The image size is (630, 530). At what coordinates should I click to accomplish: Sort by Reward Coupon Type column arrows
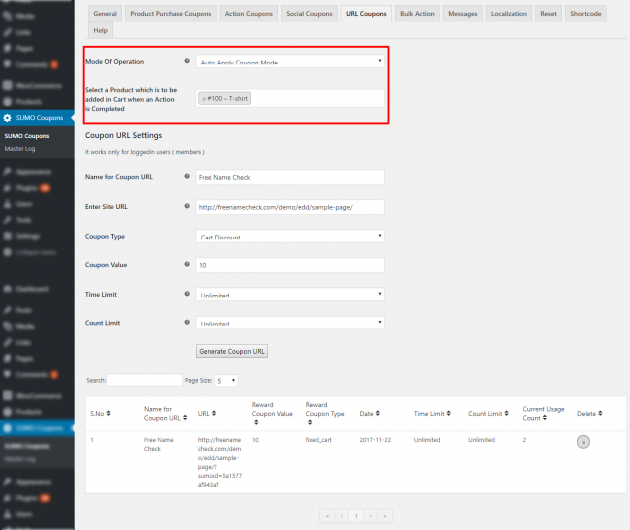click(x=310, y=422)
